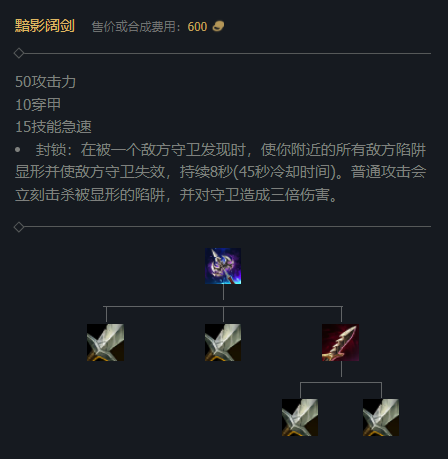Select the 15技能急速 stat line
Image resolution: width=448 pixels, height=459 pixels.
[x=53, y=127]
